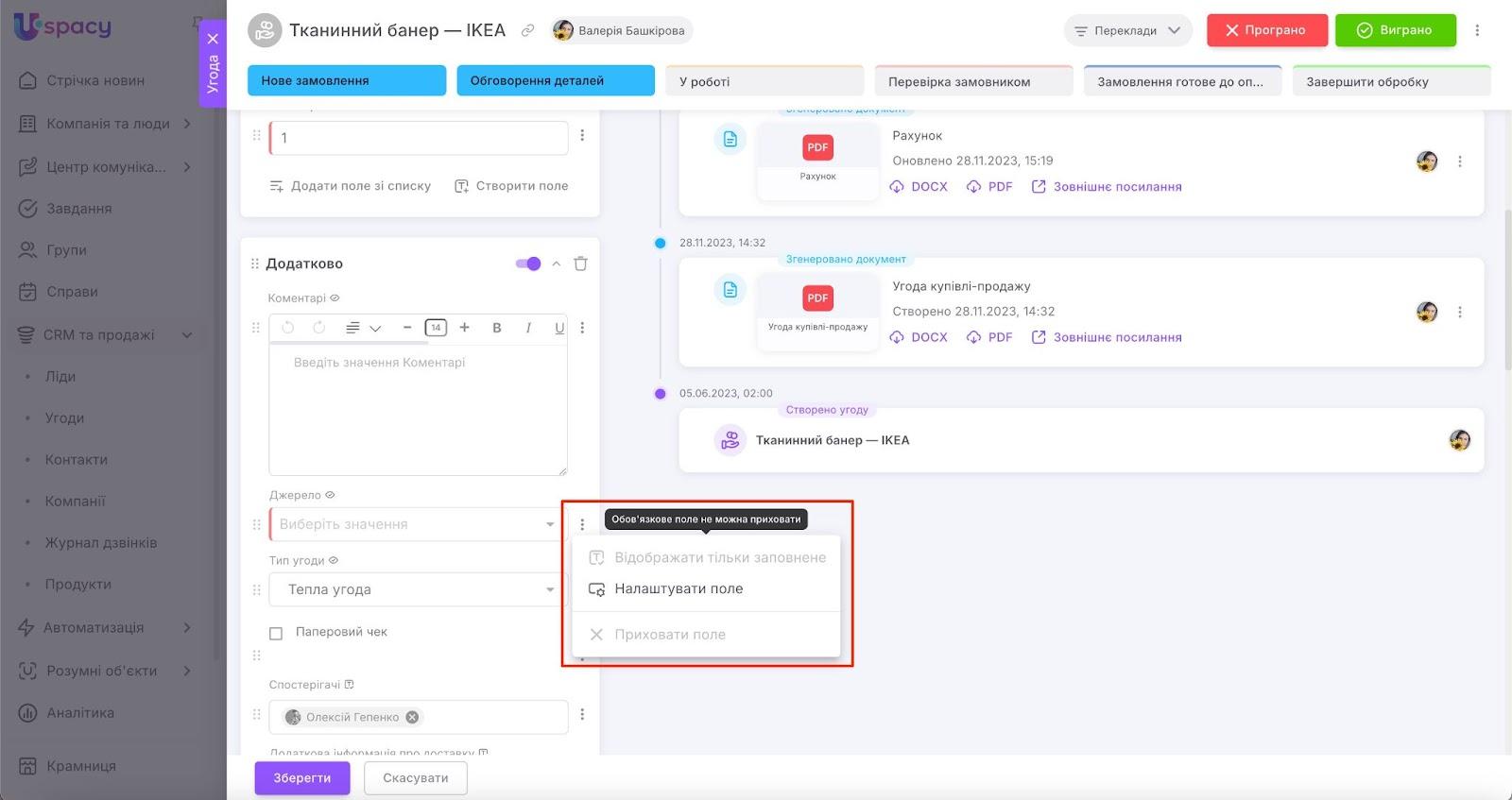This screenshot has height=800, width=1512.
Task: Choose Налаштувати поле in context menu
Action: click(x=706, y=589)
